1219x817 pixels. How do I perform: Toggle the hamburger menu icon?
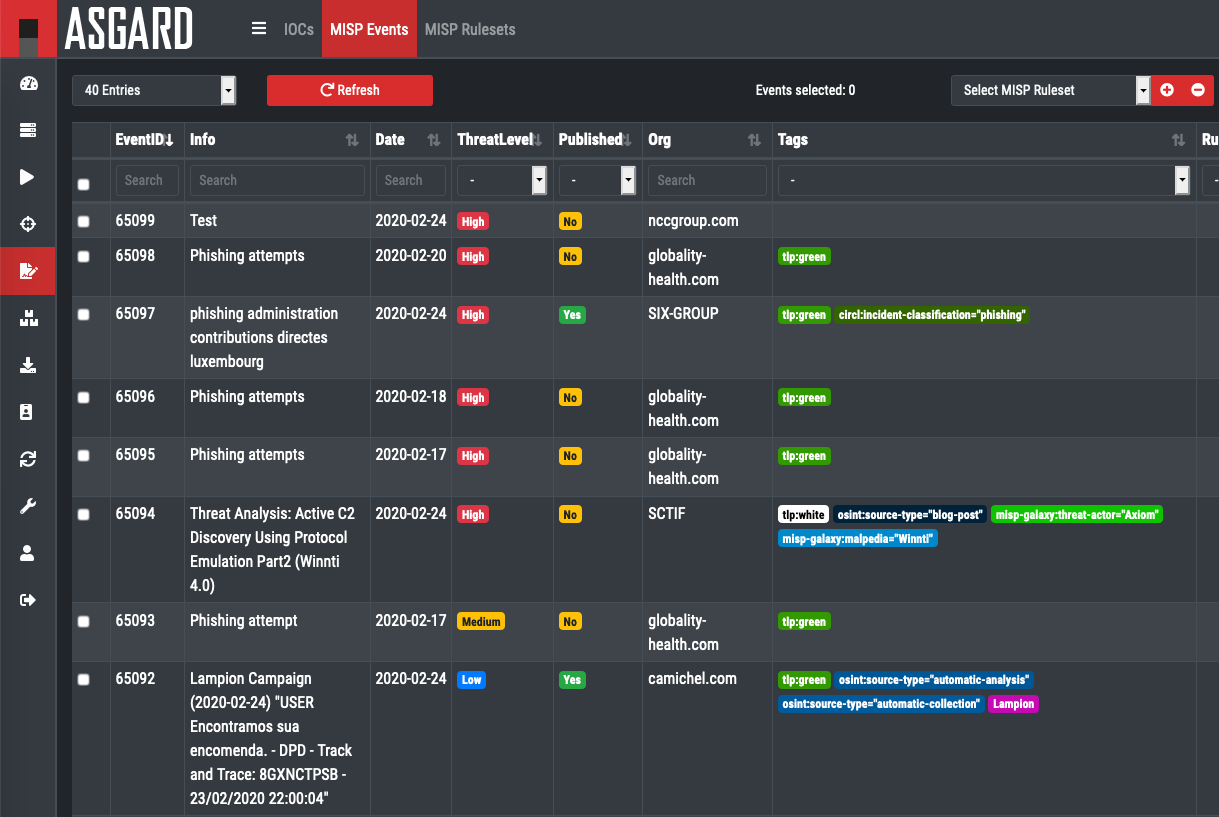point(259,29)
